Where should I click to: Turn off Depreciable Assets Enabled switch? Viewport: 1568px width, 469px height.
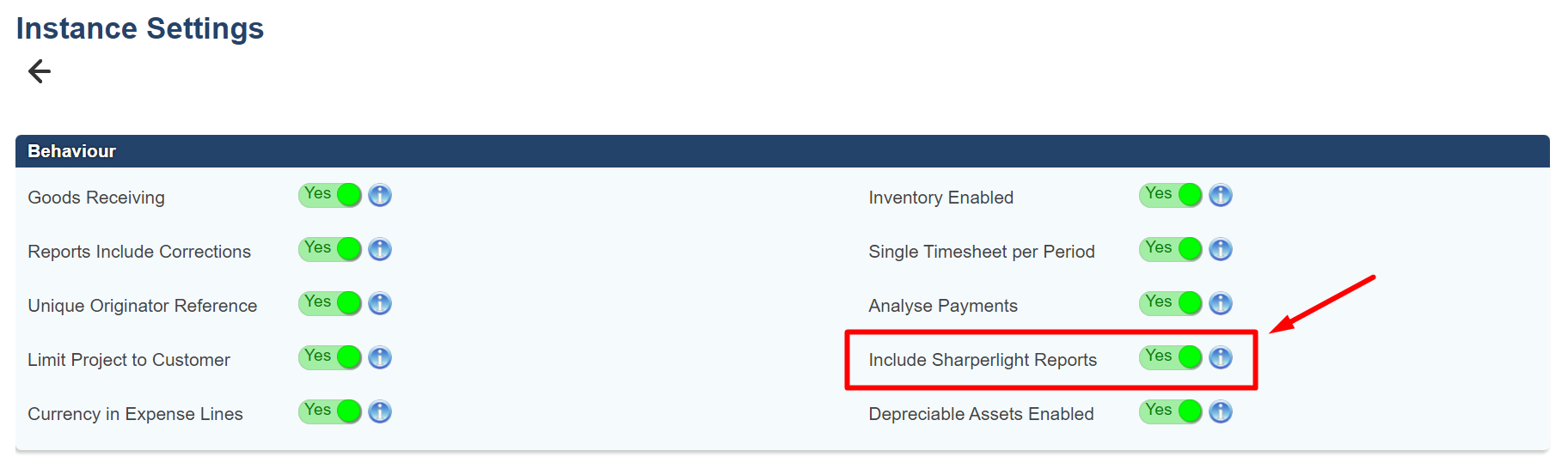pos(1171,412)
